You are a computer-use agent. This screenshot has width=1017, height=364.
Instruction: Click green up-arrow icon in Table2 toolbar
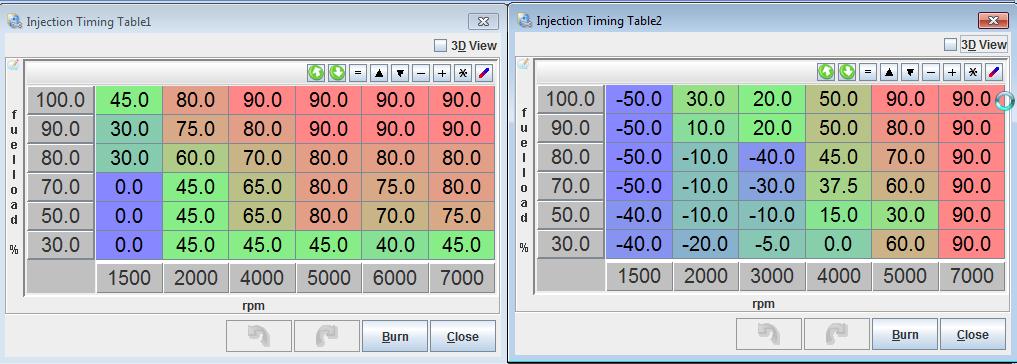tap(826, 72)
